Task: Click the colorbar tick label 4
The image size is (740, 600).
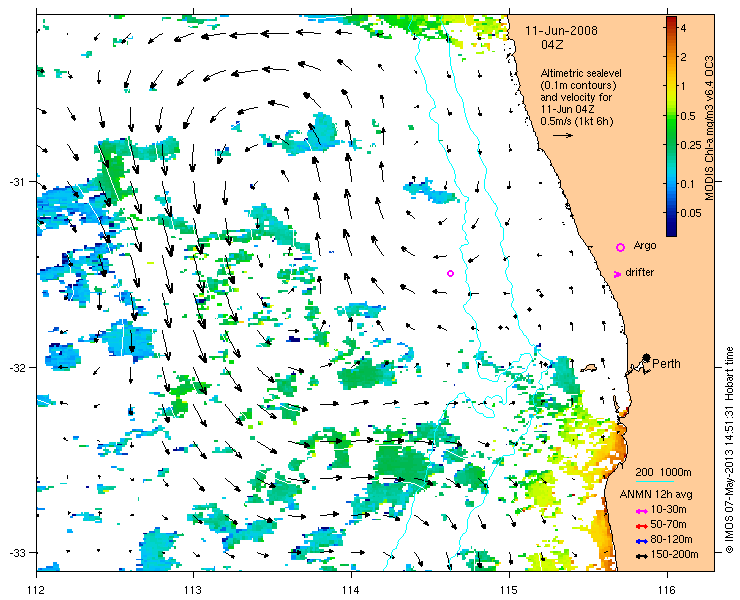Action: click(x=684, y=28)
